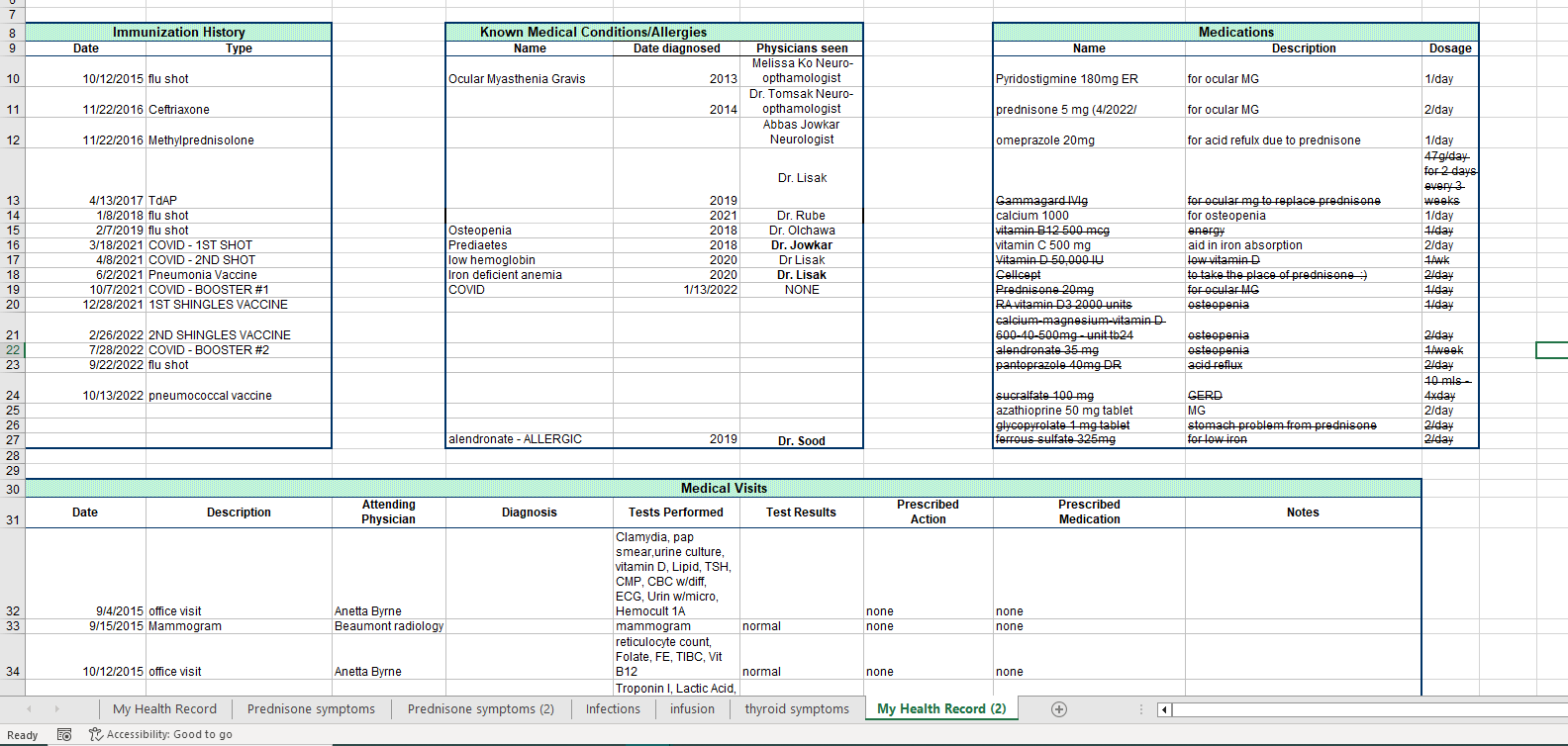Click the vitamin C 500 mg cell
1568x746 pixels.
tap(1089, 244)
